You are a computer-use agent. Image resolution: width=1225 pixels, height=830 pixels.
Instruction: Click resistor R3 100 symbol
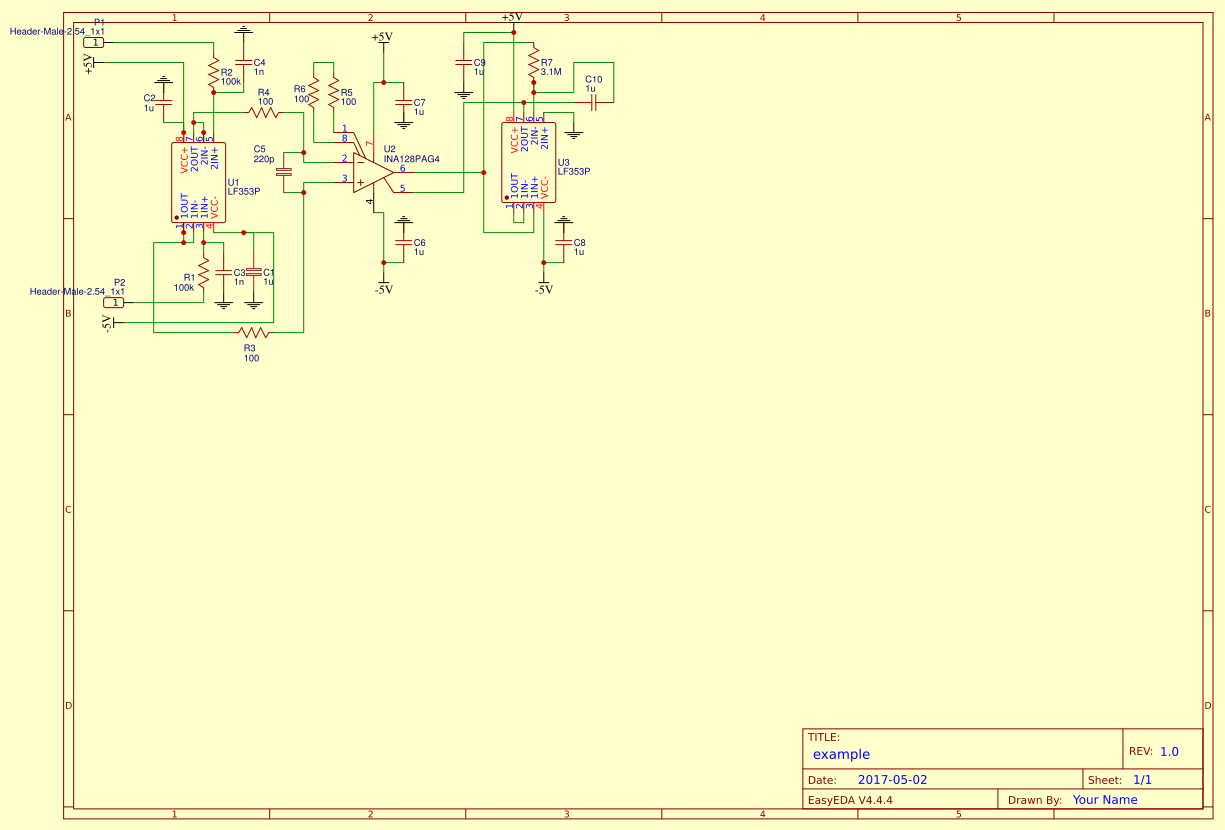(253, 332)
